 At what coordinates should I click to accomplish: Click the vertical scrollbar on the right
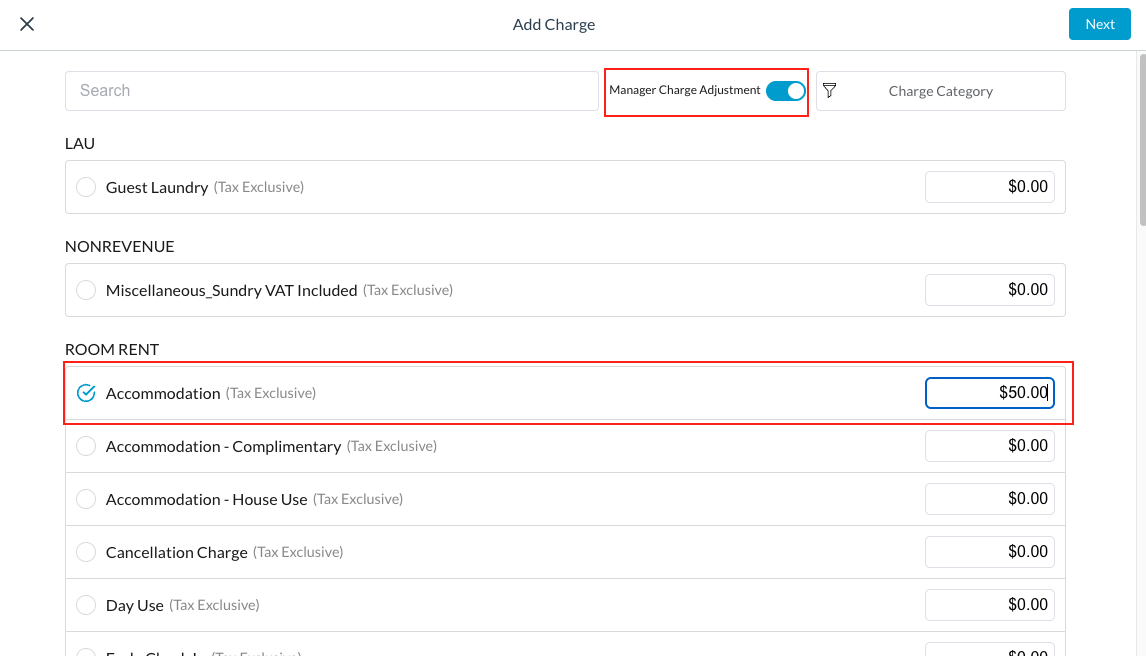click(x=1141, y=140)
